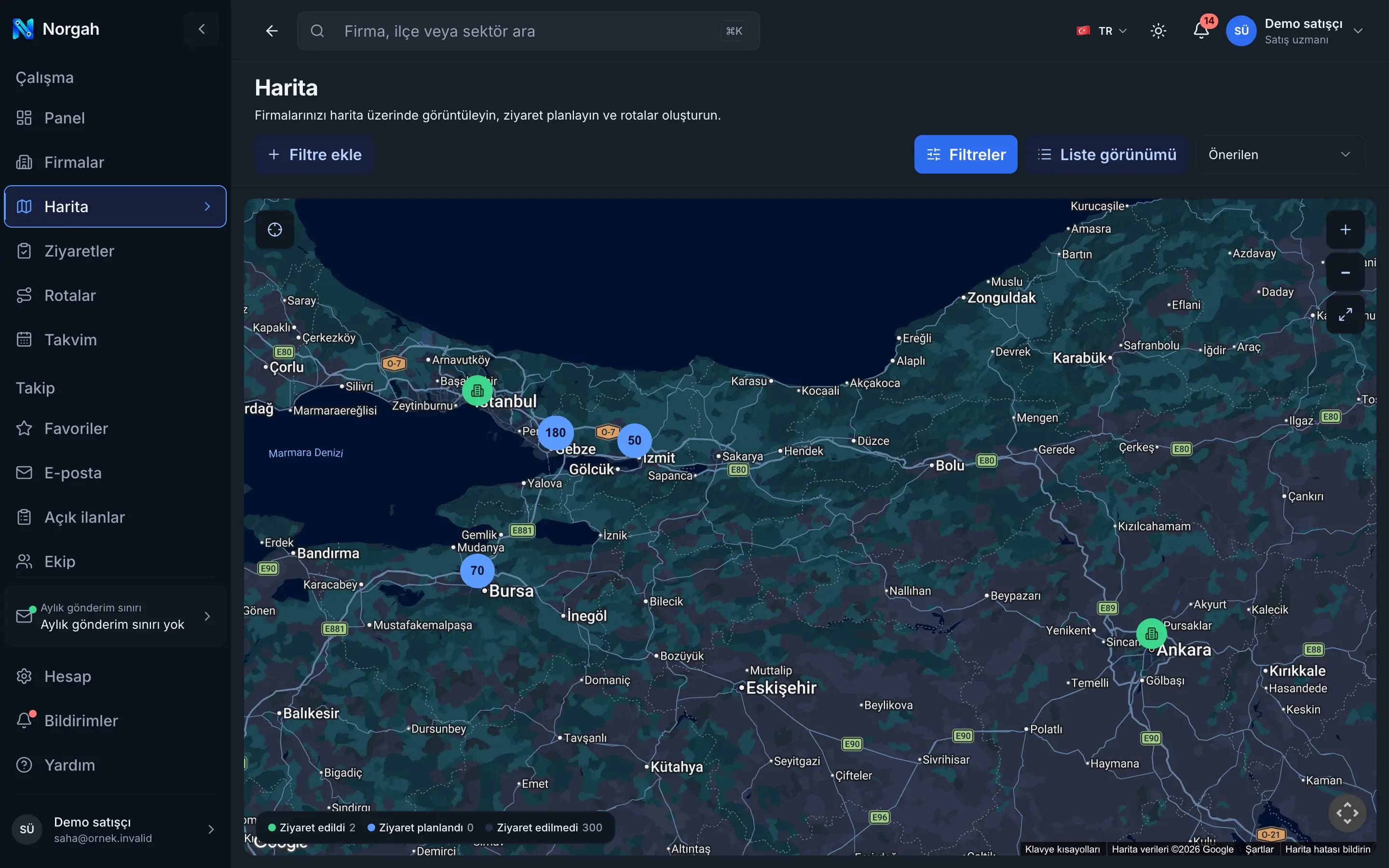The width and height of the screenshot is (1389, 868).
Task: Go back using the left arrow
Action: tap(272, 31)
